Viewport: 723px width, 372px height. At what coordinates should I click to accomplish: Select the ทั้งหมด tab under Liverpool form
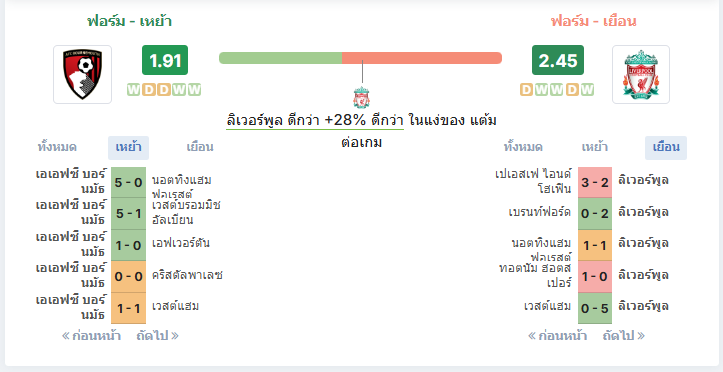click(x=523, y=148)
